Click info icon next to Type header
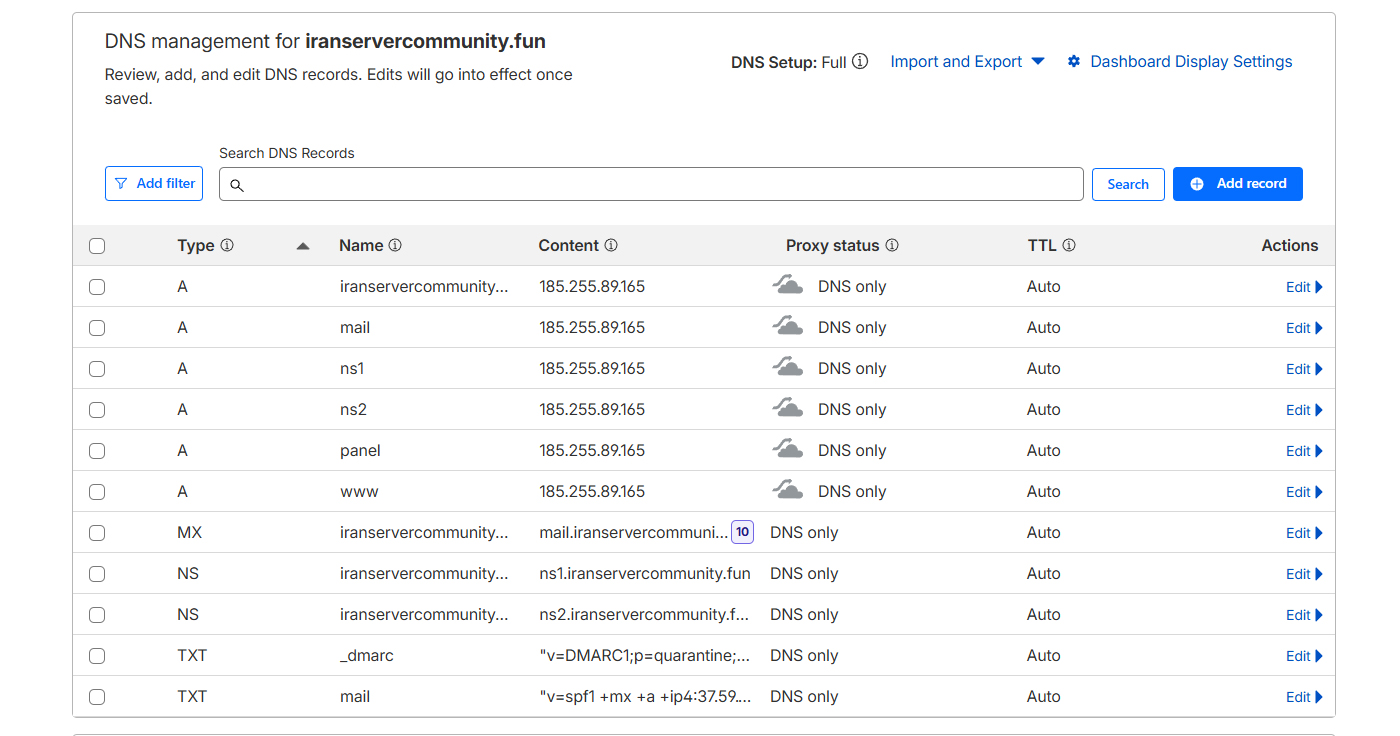The width and height of the screenshot is (1400, 736). [227, 245]
